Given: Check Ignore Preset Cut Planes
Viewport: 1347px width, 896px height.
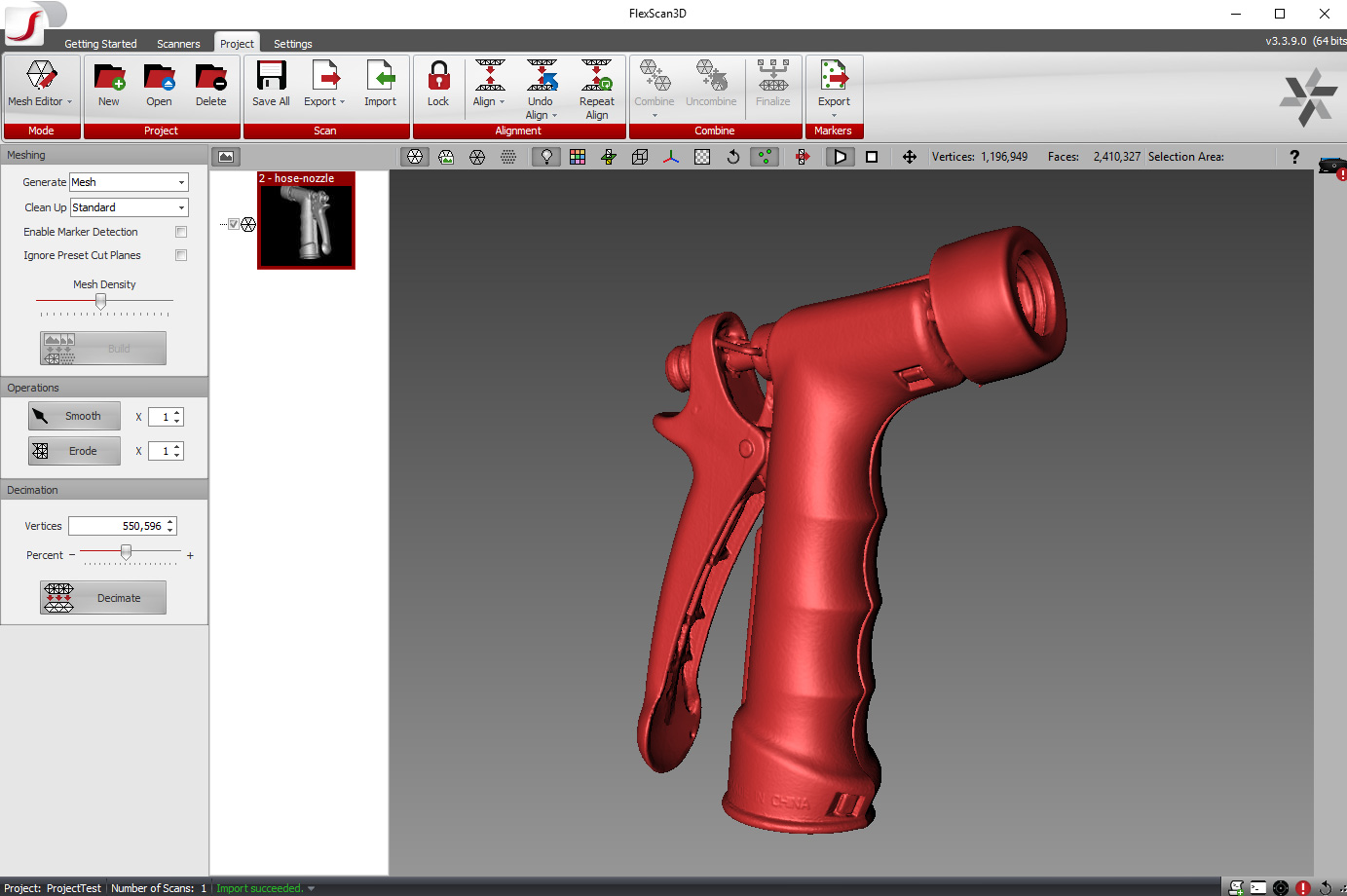Looking at the screenshot, I should pos(180,255).
